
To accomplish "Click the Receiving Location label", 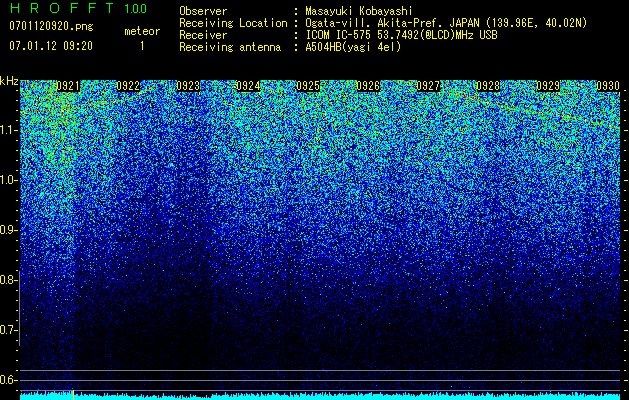I will (x=233, y=23).
